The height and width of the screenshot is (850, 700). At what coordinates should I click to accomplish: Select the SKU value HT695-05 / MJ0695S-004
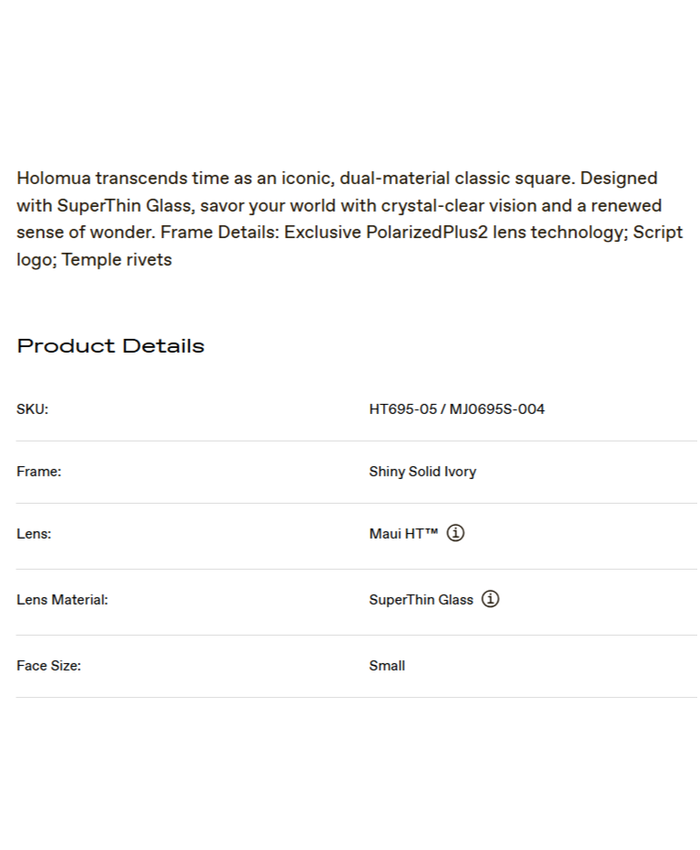[457, 409]
